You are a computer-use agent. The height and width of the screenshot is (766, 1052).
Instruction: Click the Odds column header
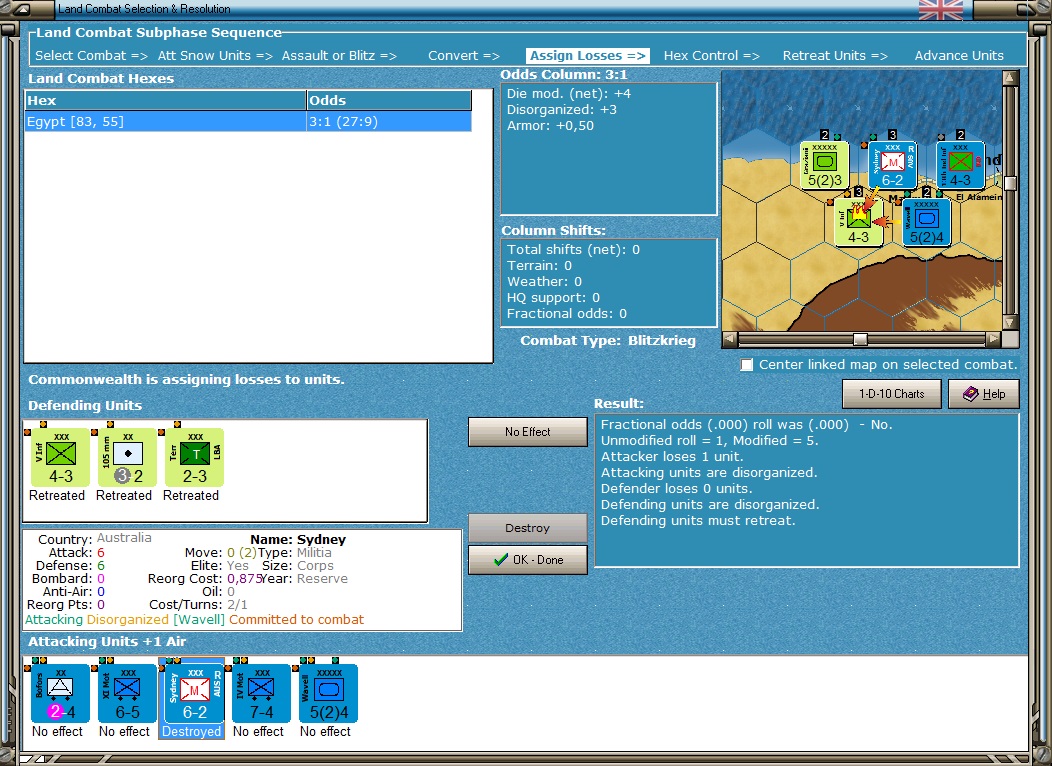388,101
